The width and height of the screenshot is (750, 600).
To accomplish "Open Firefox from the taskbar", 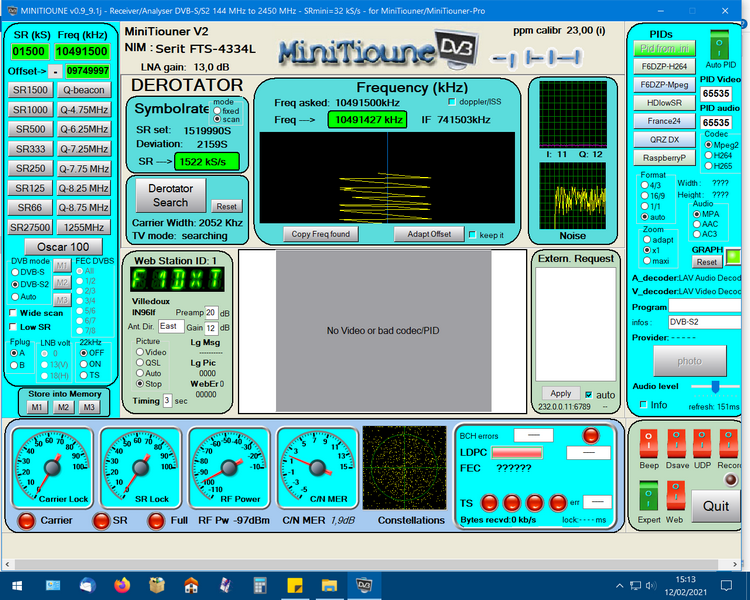I will point(122,585).
